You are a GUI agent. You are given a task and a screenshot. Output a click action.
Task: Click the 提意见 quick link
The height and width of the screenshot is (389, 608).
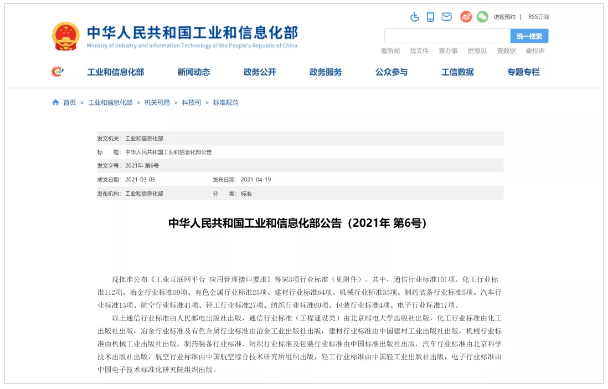[477, 51]
